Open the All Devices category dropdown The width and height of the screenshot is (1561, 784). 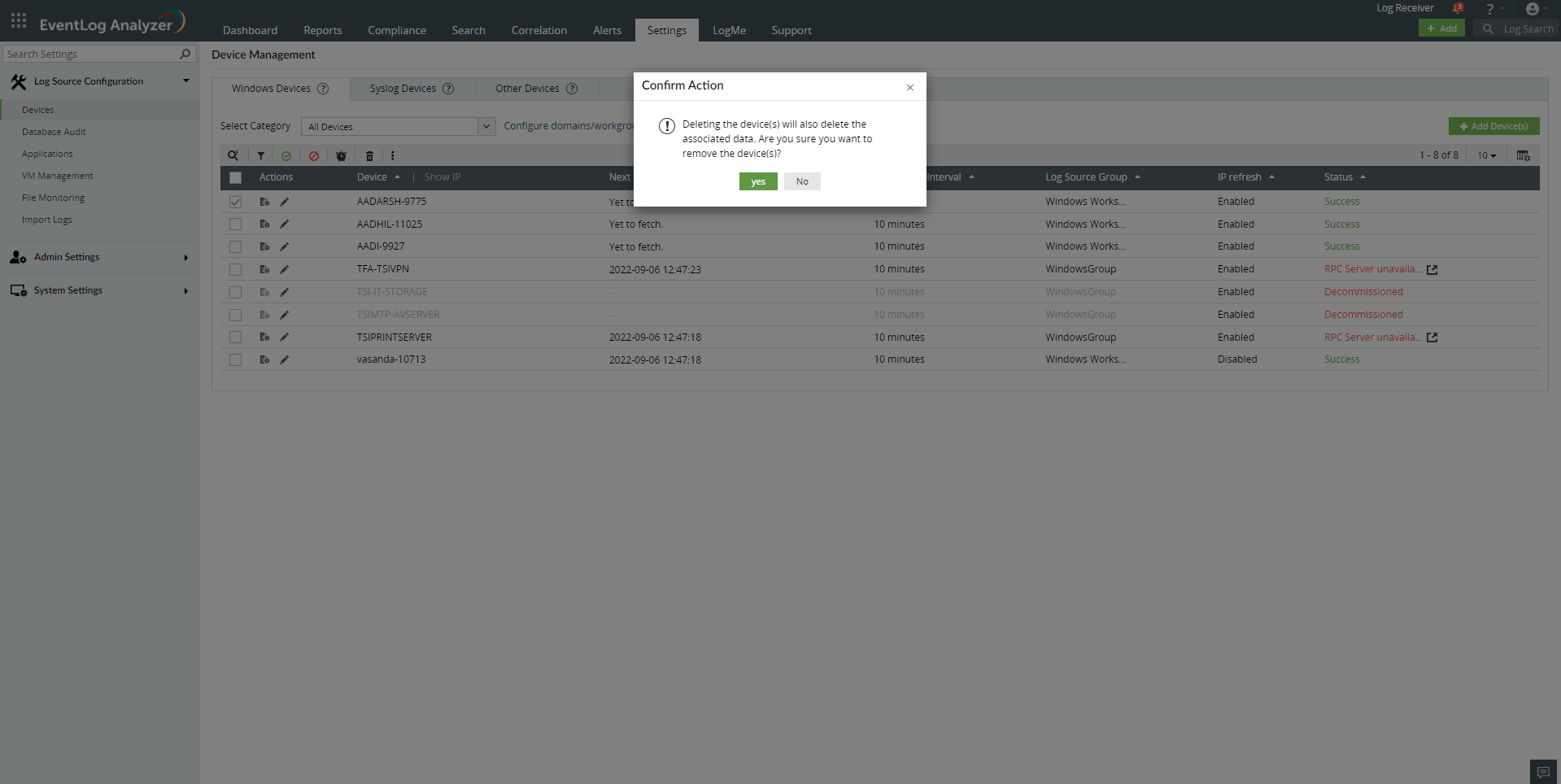click(x=398, y=127)
